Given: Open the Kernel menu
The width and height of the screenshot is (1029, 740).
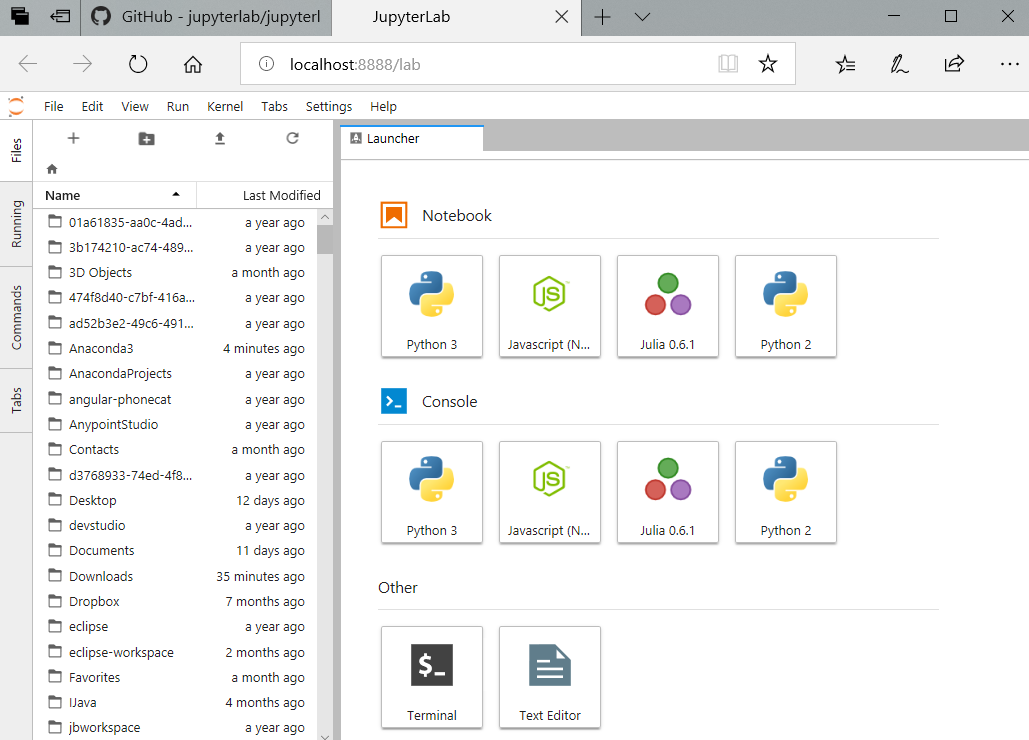Looking at the screenshot, I should click(225, 106).
